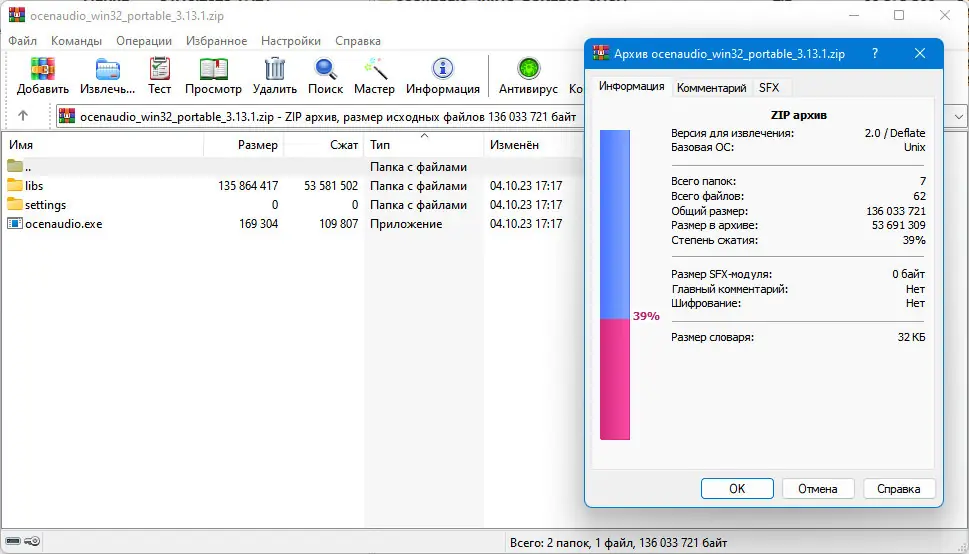Viewport: 969px width, 554px height.
Task: Open the Операции menu
Action: pos(144,41)
